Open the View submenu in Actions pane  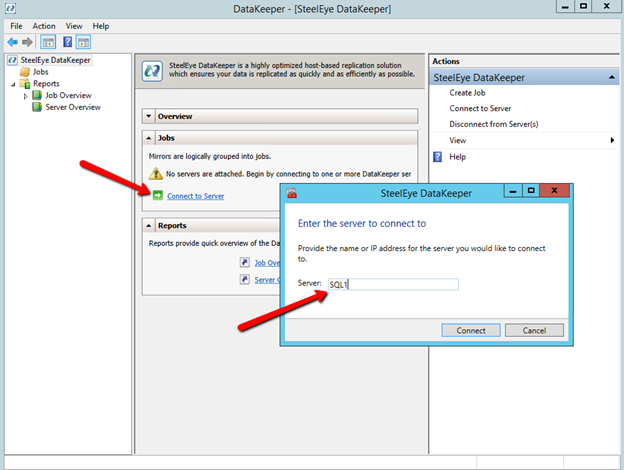[x=458, y=141]
